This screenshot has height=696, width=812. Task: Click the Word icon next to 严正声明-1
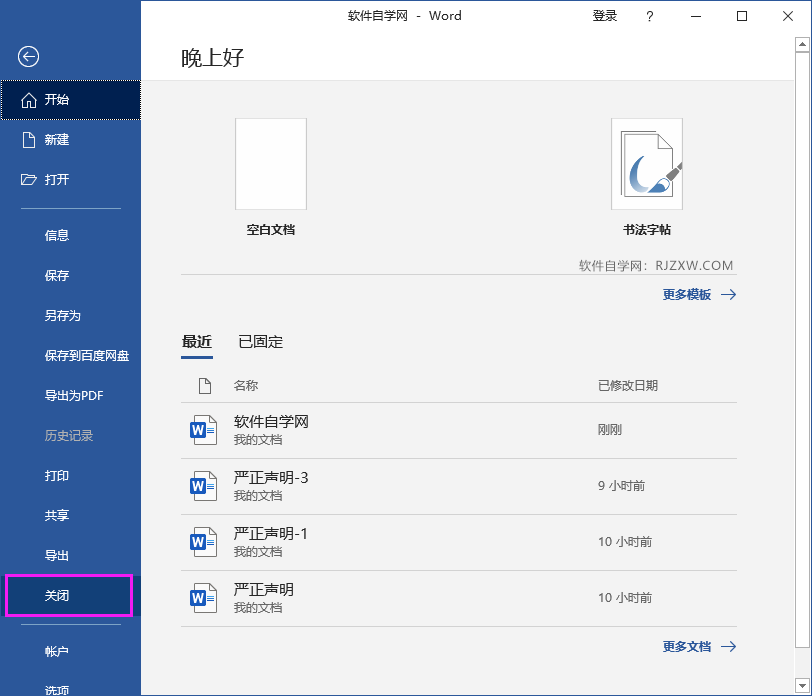(x=204, y=541)
